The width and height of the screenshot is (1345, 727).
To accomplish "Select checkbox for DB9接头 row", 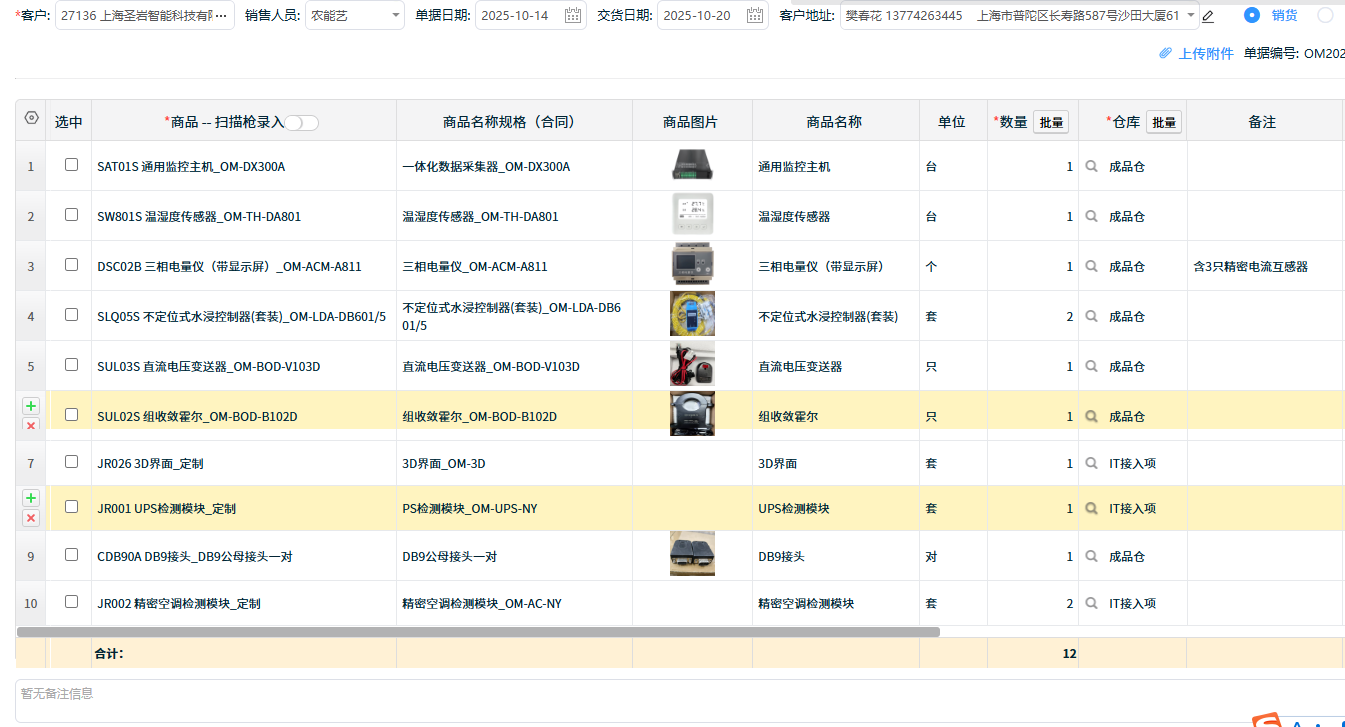I will tap(71, 555).
